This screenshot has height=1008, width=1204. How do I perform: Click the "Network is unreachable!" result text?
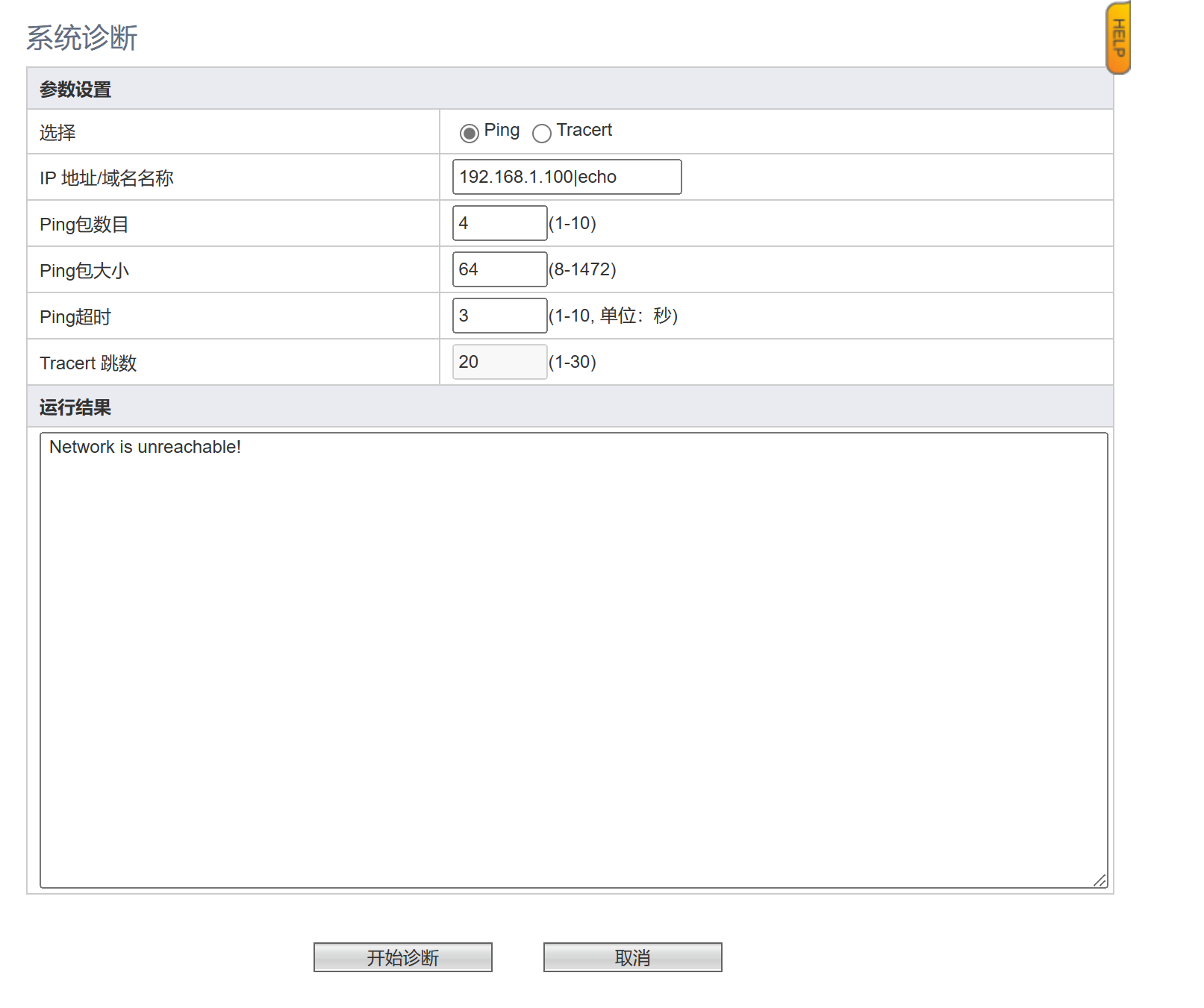[145, 447]
